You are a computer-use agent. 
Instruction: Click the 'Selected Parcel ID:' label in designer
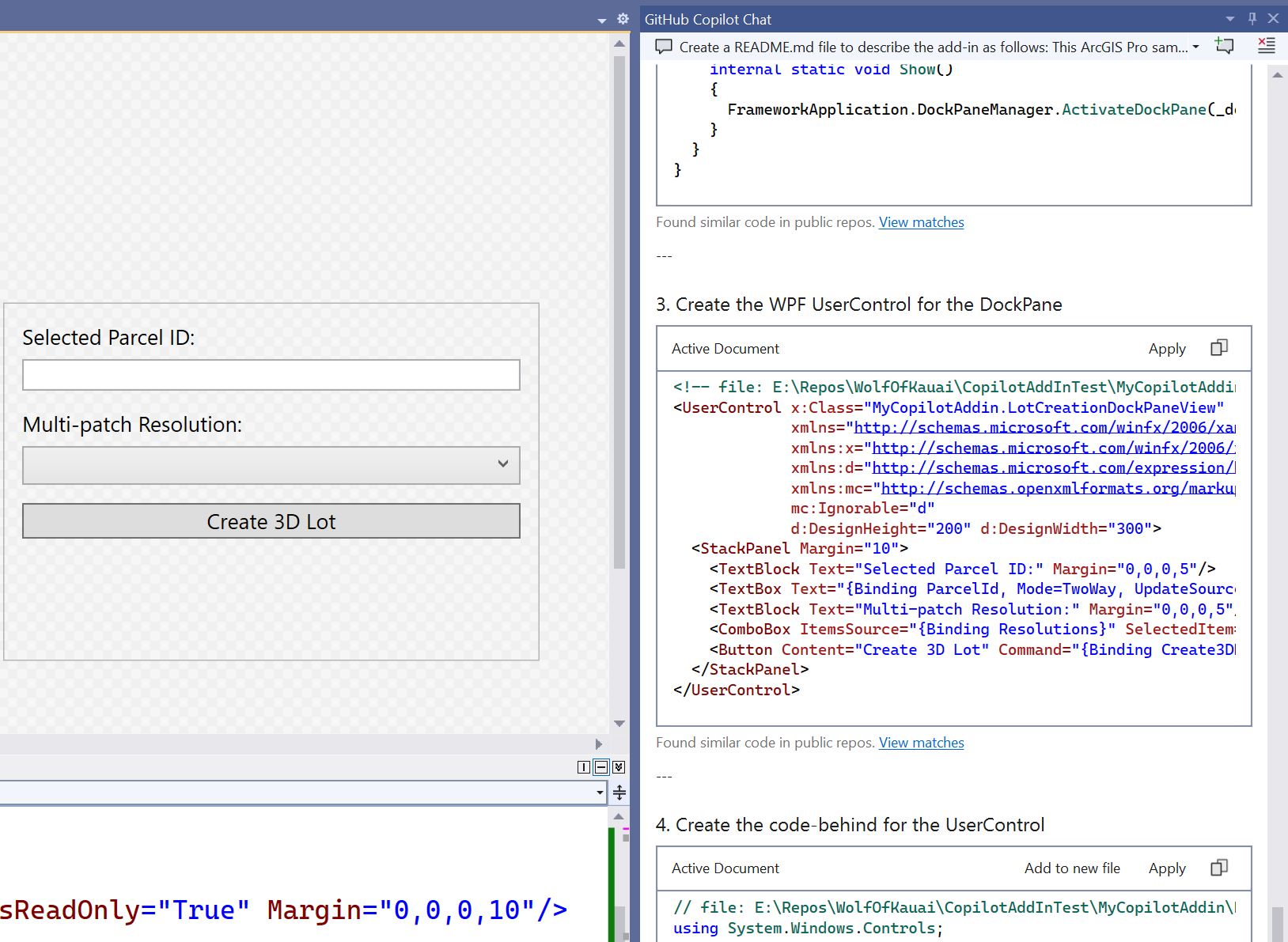pyautogui.click(x=108, y=338)
